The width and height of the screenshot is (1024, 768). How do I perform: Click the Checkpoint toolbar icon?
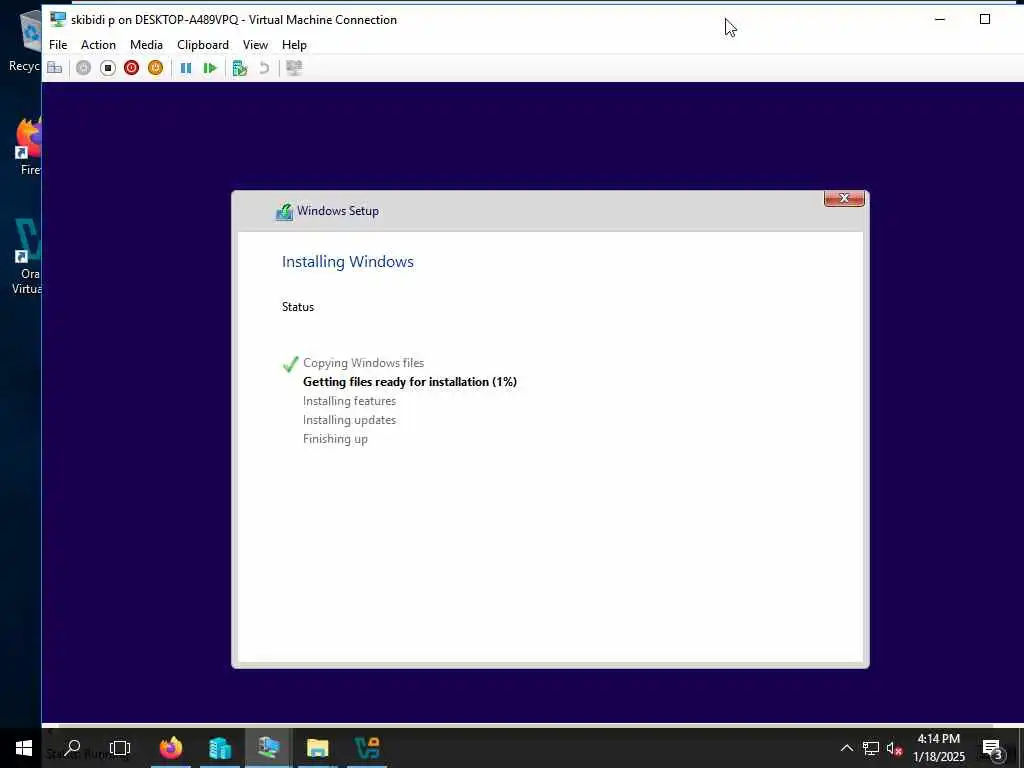coord(240,68)
